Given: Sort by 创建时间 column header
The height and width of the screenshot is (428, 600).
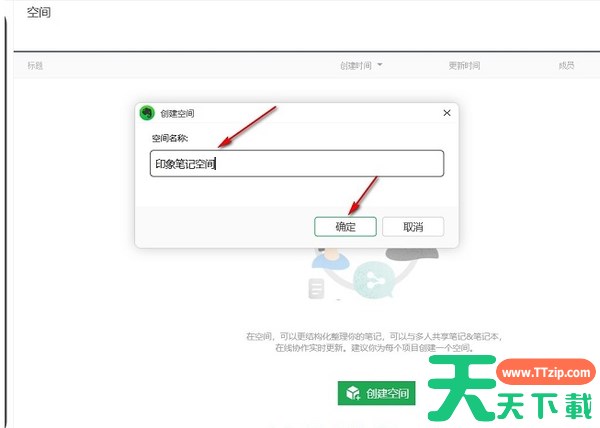Looking at the screenshot, I should tap(356, 65).
